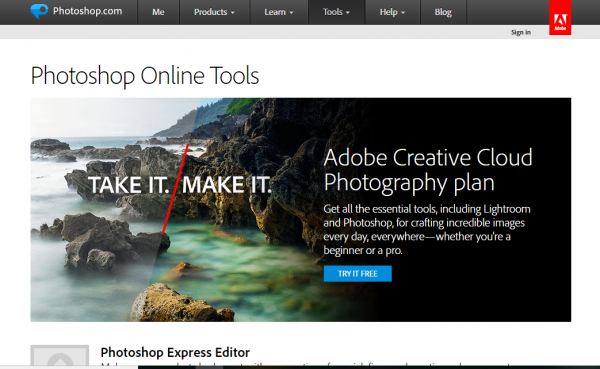600x369 pixels.
Task: Expand the Help dropdown menu
Action: (x=393, y=12)
